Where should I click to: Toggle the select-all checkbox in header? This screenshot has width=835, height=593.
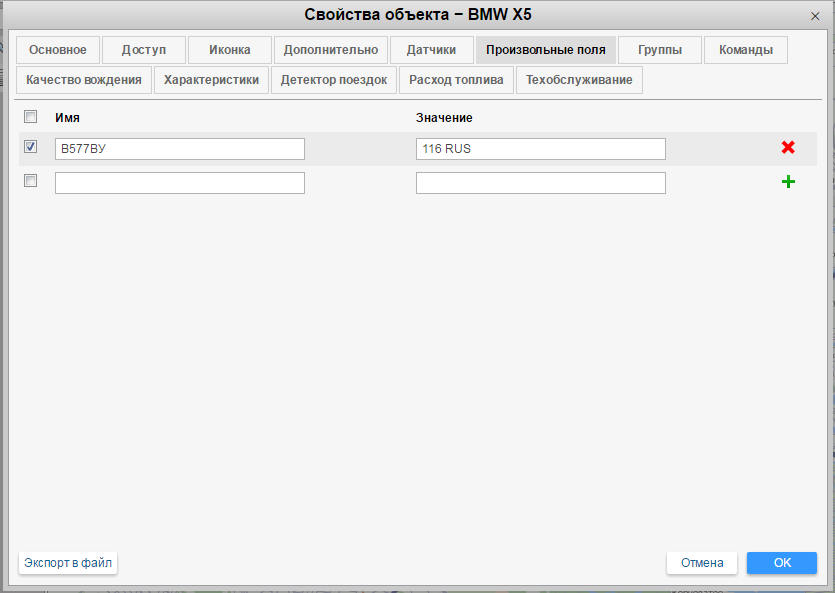point(30,117)
